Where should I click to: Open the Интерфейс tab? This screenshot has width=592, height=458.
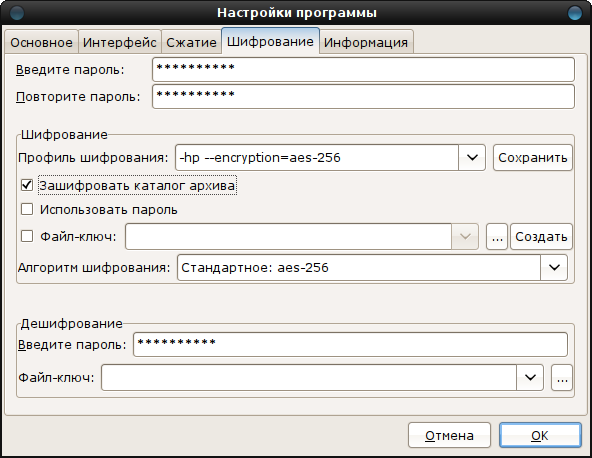(120, 42)
